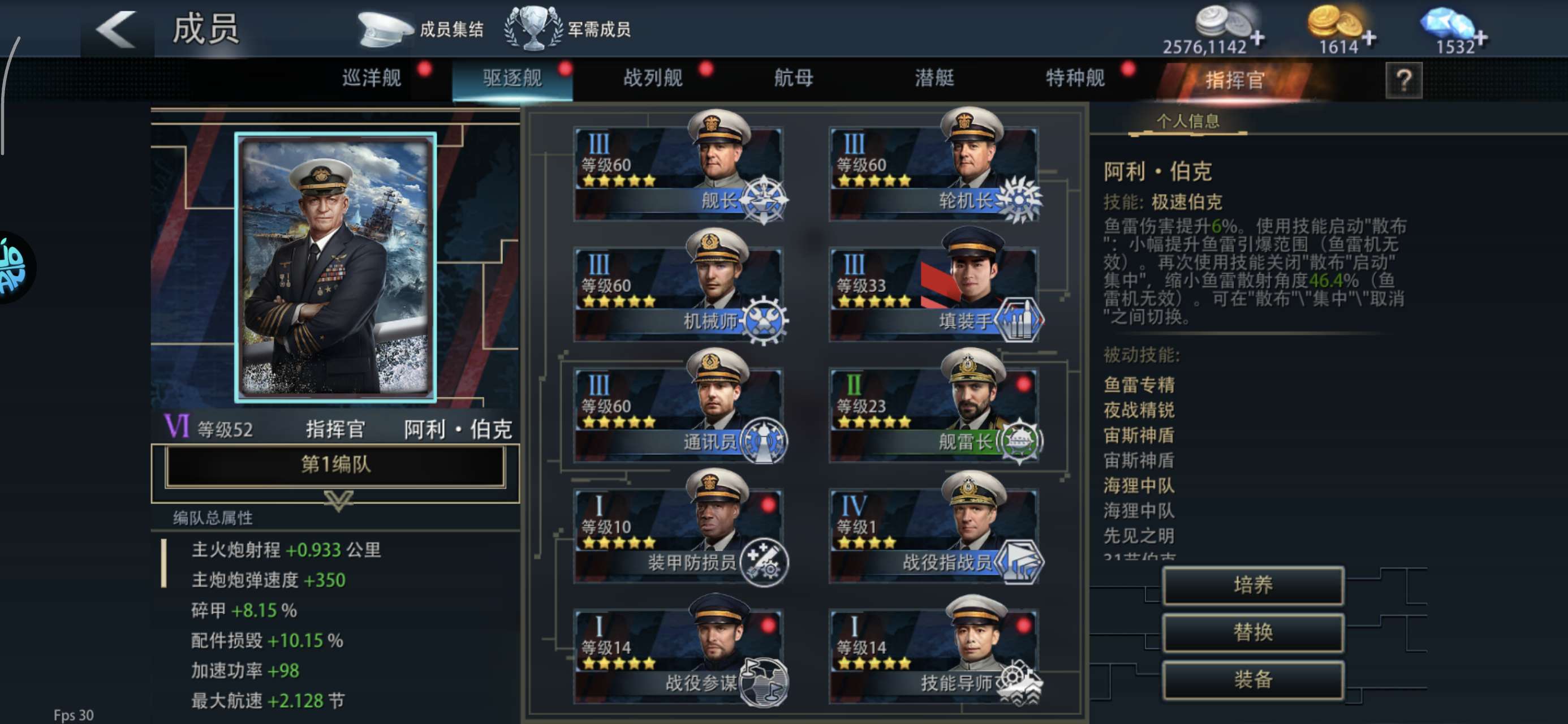Viewport: 1568px width, 724px height.
Task: Open the question mark help icon
Action: (1403, 80)
